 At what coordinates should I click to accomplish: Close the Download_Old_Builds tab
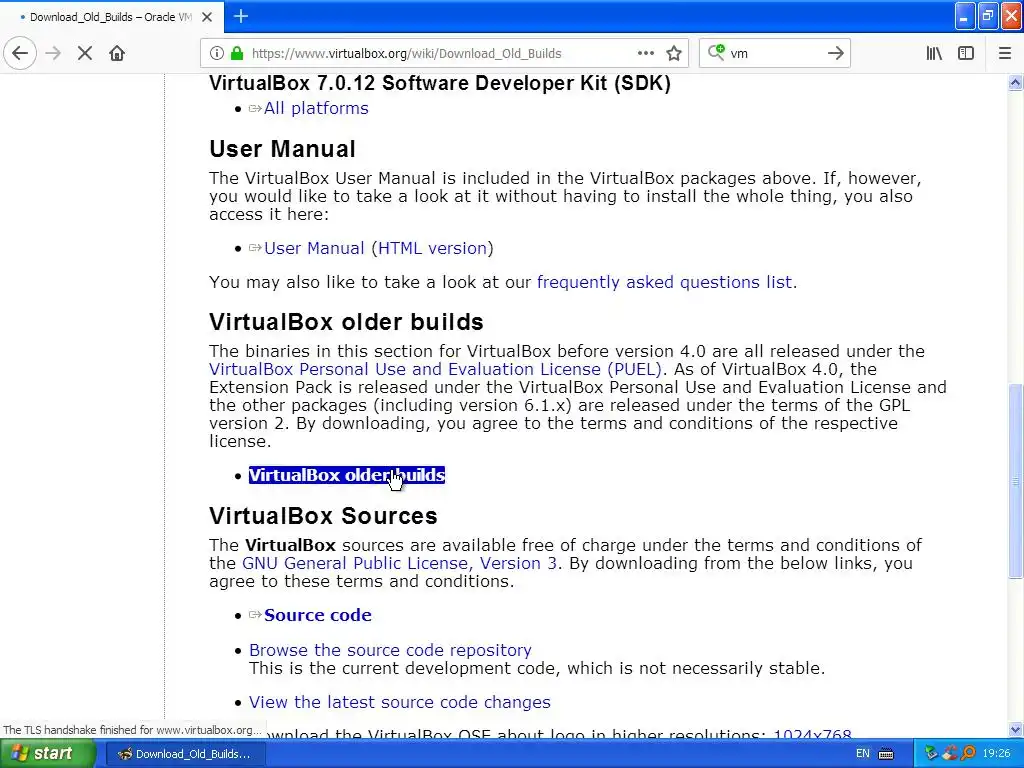click(207, 17)
